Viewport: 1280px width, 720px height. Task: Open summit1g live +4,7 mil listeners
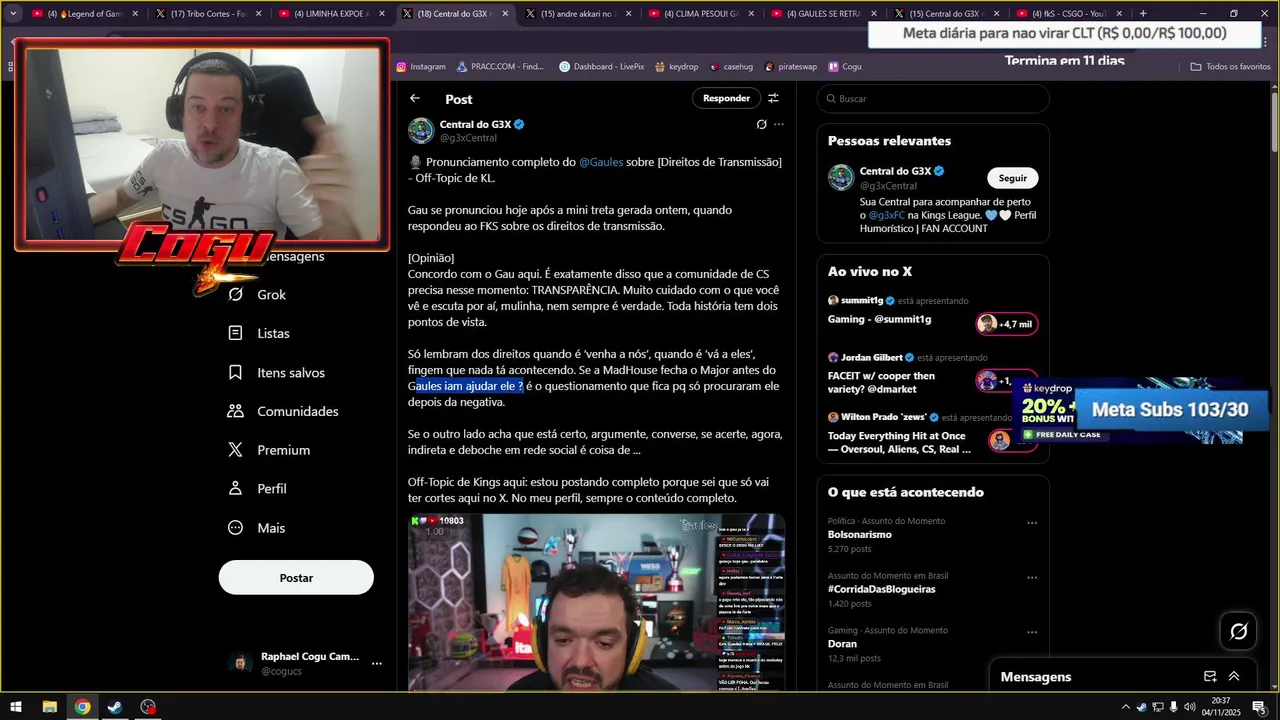point(1006,324)
